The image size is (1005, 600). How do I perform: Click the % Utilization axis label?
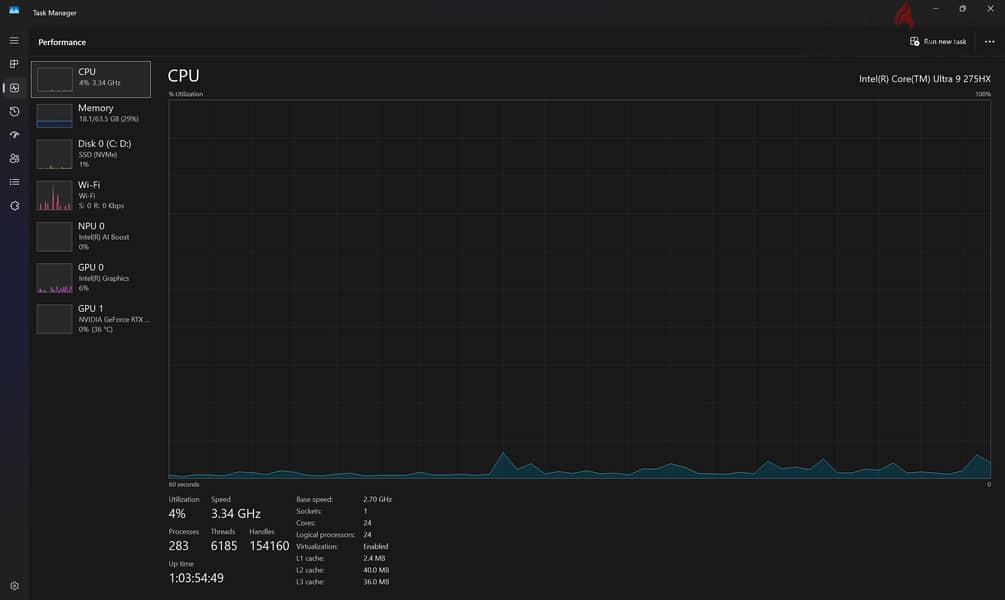(186, 94)
